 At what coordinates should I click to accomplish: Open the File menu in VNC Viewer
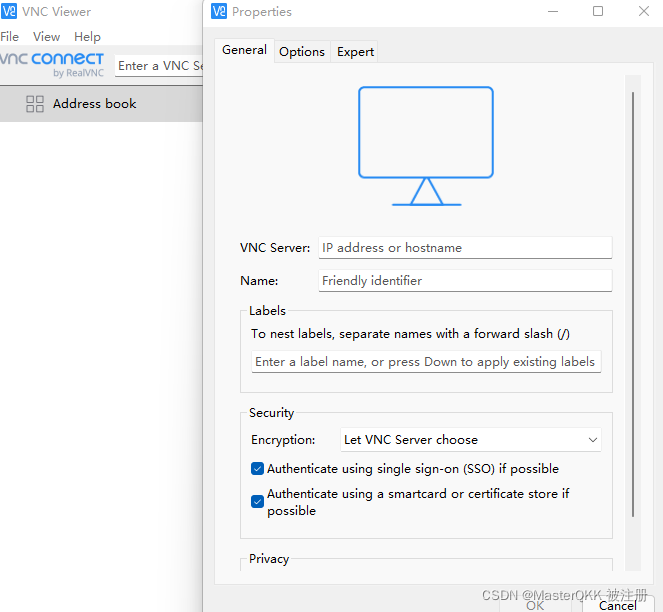click(10, 37)
